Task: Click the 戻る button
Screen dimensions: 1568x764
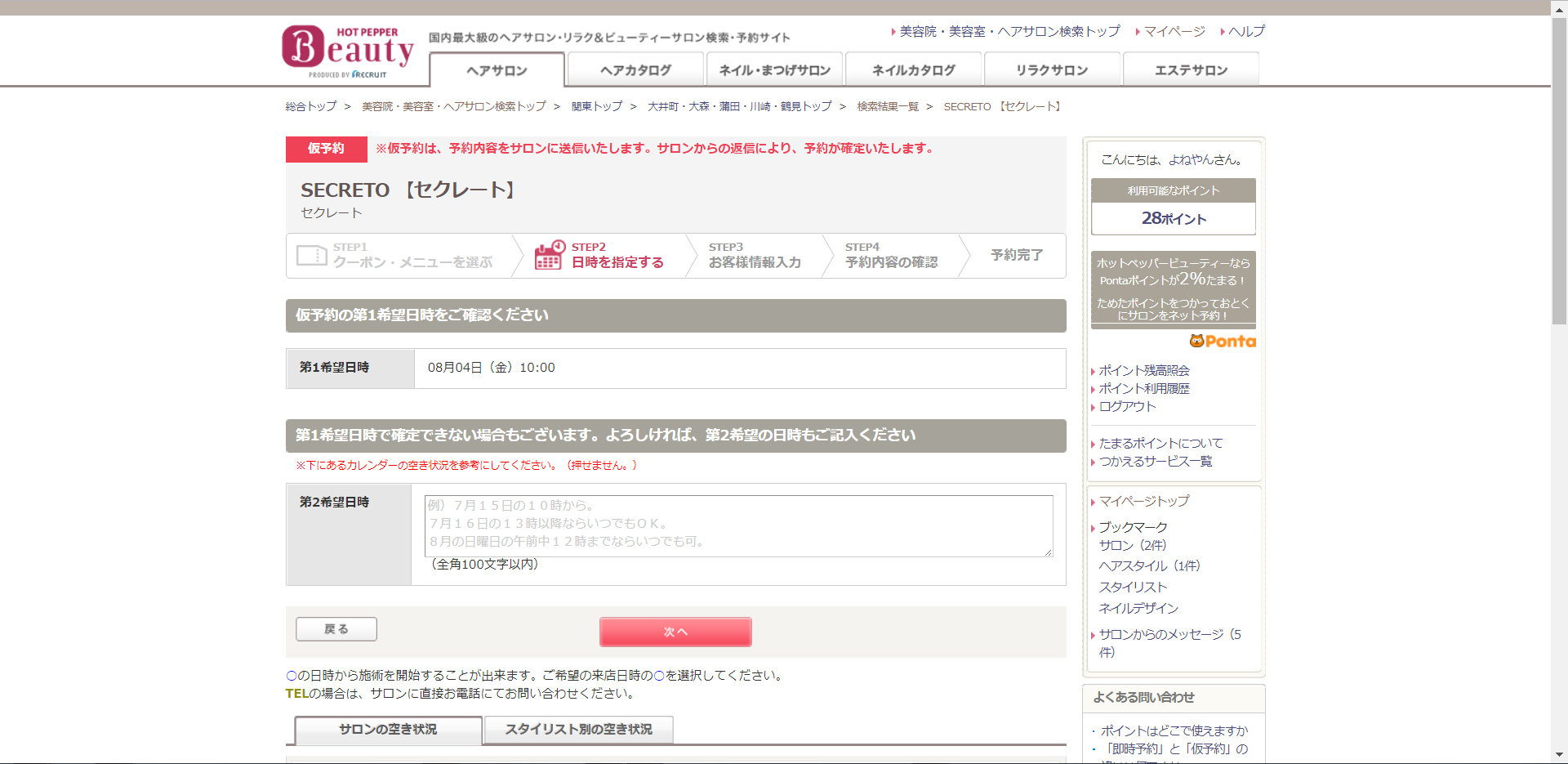Action: point(336,629)
